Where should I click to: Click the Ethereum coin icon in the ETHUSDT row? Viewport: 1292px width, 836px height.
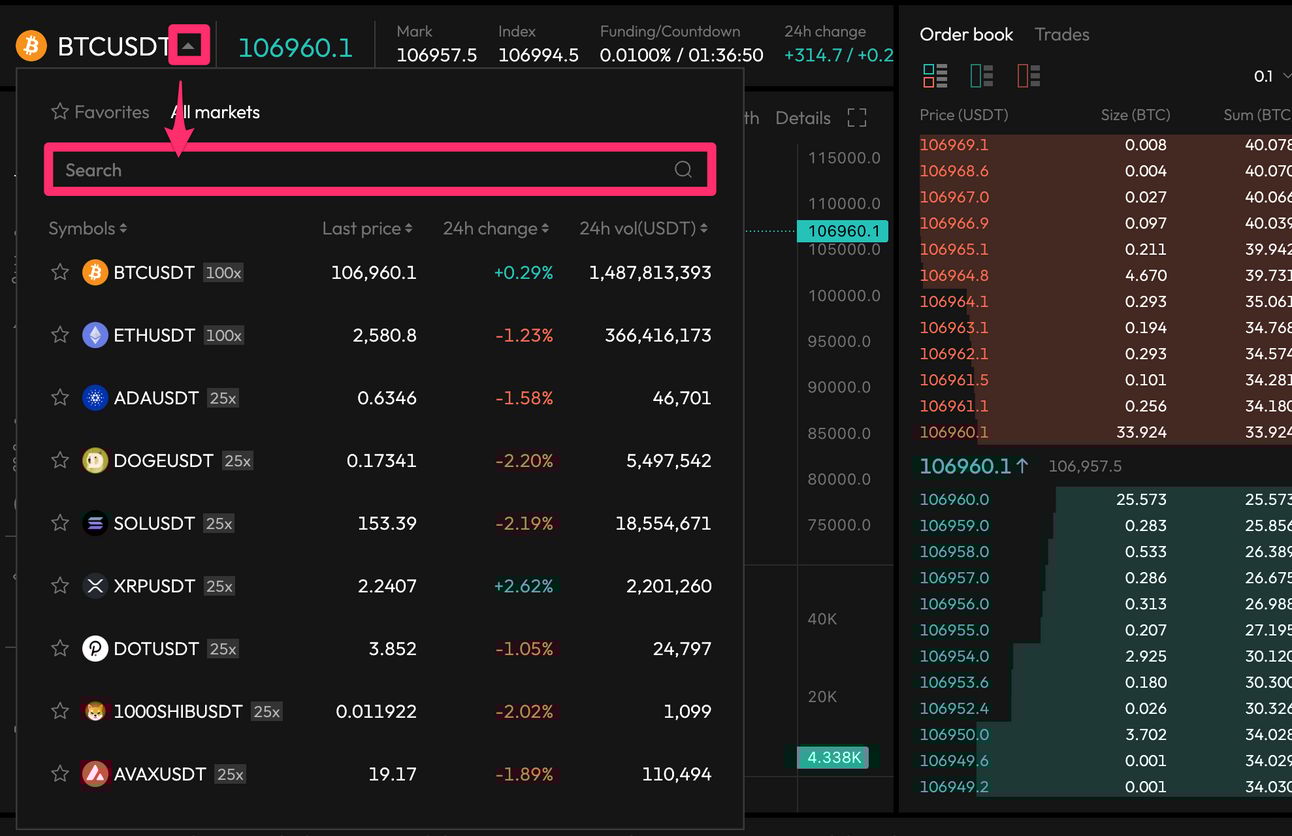click(x=95, y=335)
